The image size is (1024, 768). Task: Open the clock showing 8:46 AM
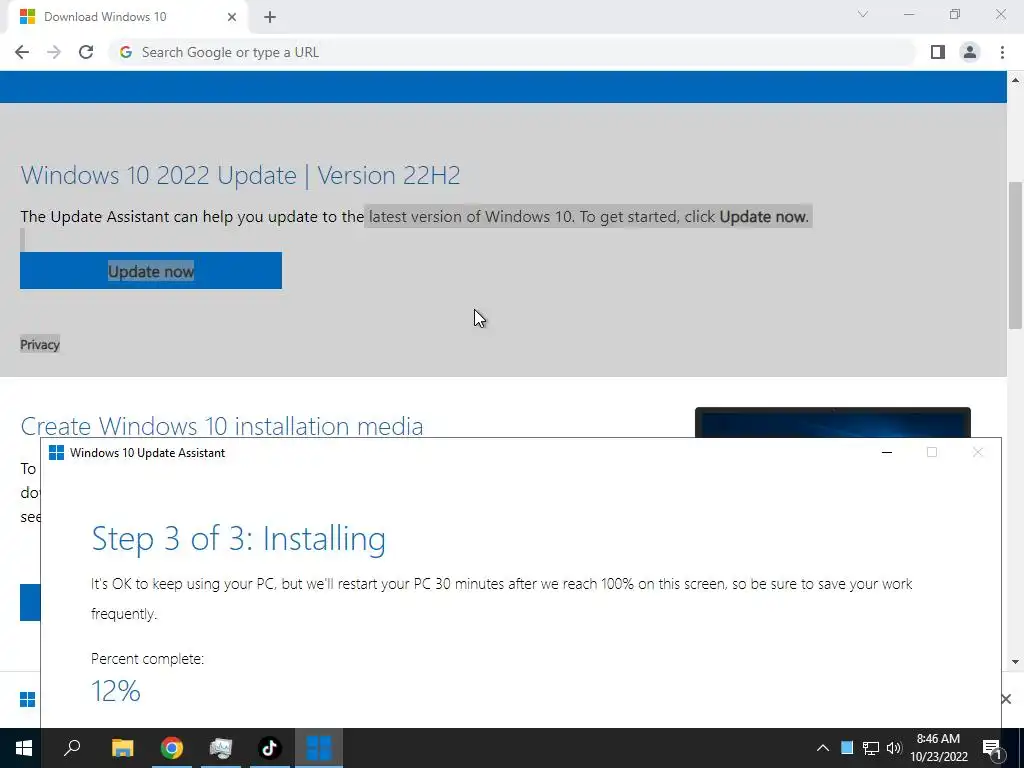[939, 748]
